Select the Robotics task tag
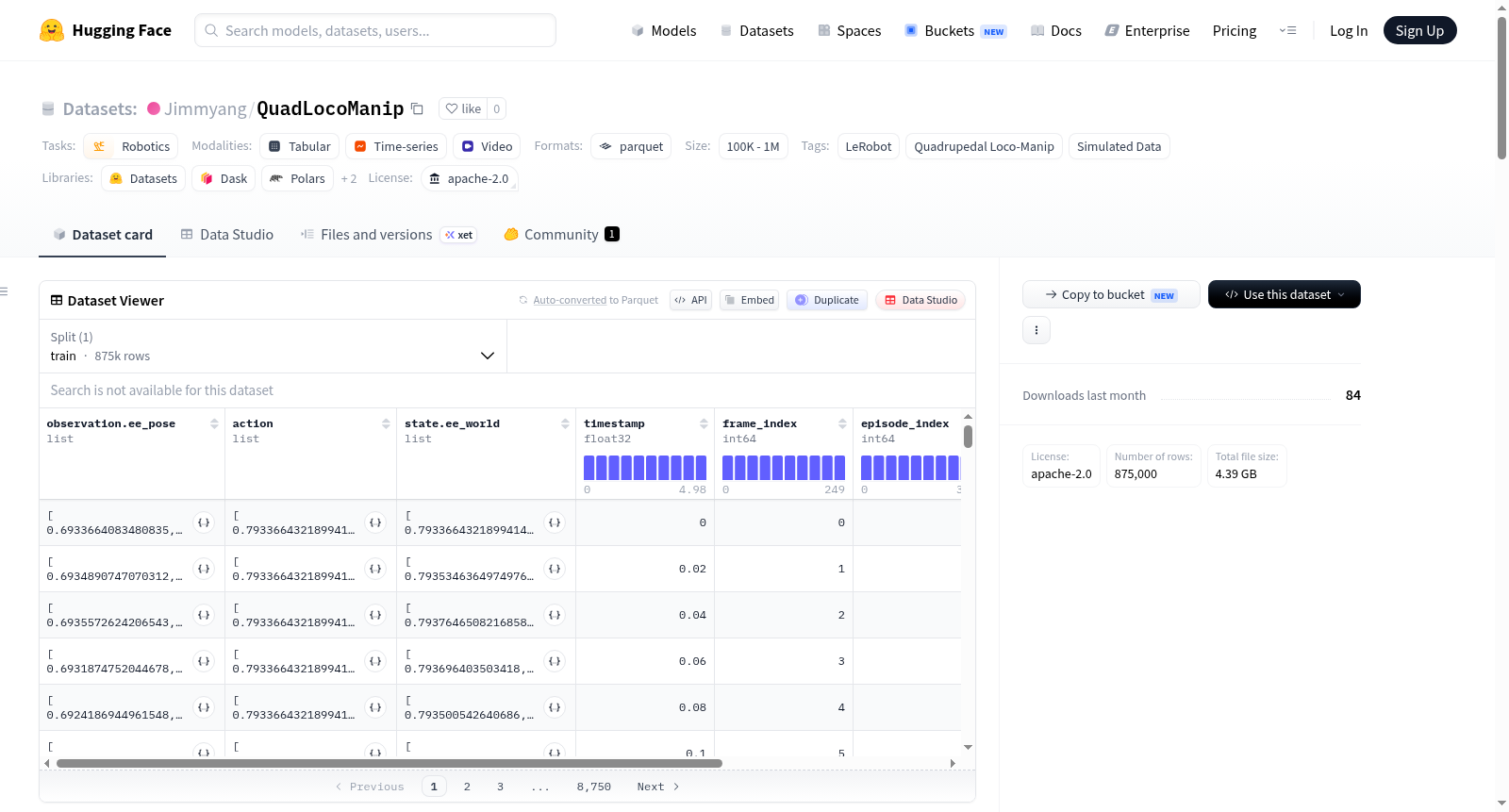The height and width of the screenshot is (812, 1509). click(131, 146)
